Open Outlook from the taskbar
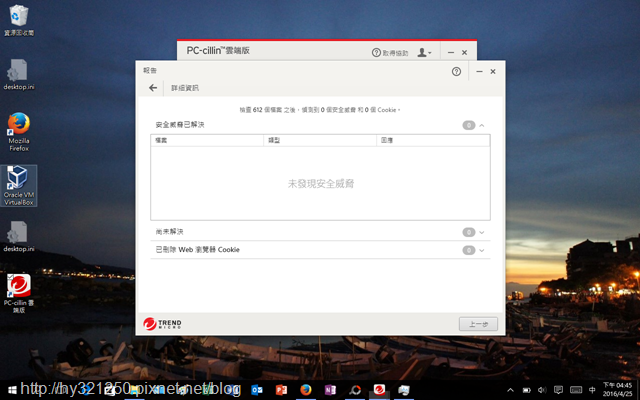 click(257, 390)
